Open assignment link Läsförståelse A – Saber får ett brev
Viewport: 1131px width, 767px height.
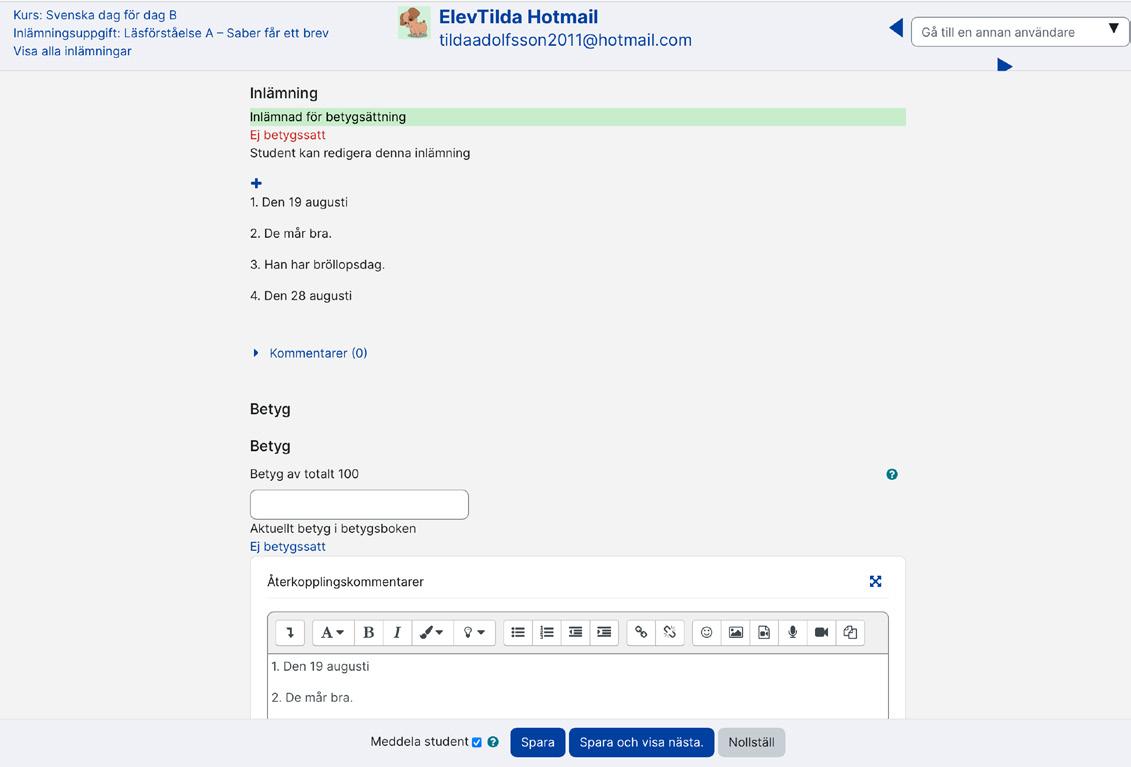coord(171,33)
